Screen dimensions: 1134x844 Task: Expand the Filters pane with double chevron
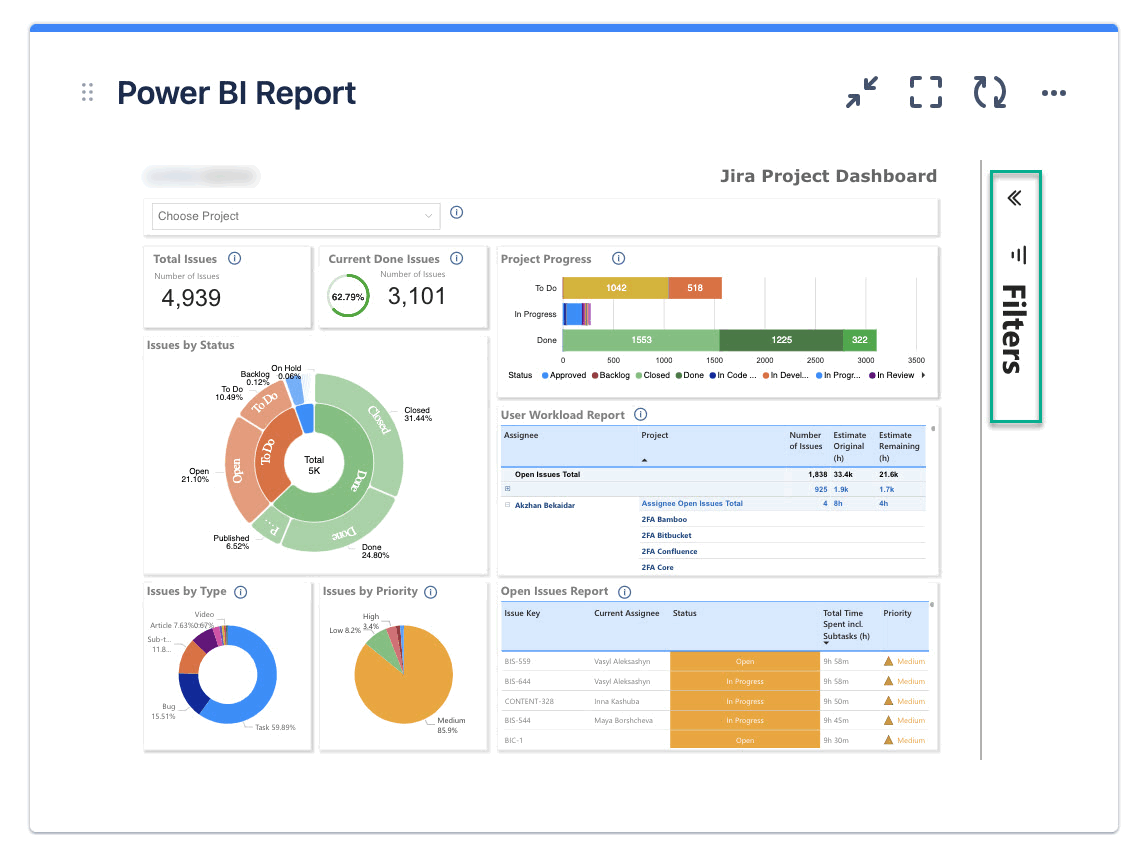pyautogui.click(x=1015, y=198)
